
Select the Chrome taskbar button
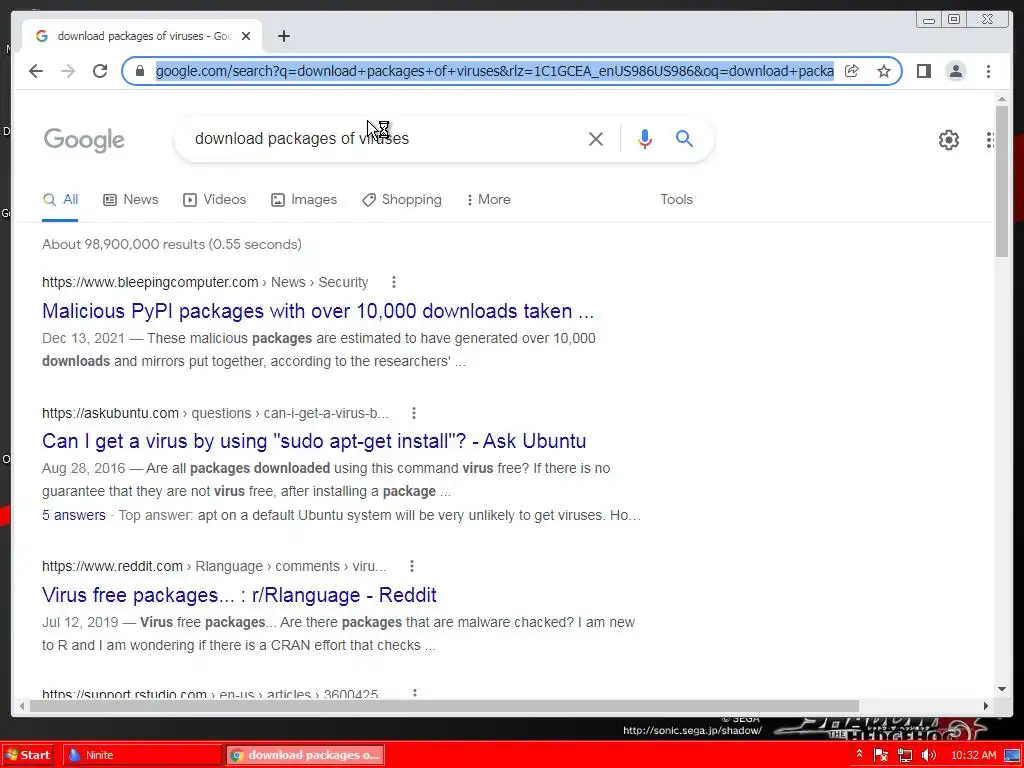(x=305, y=756)
